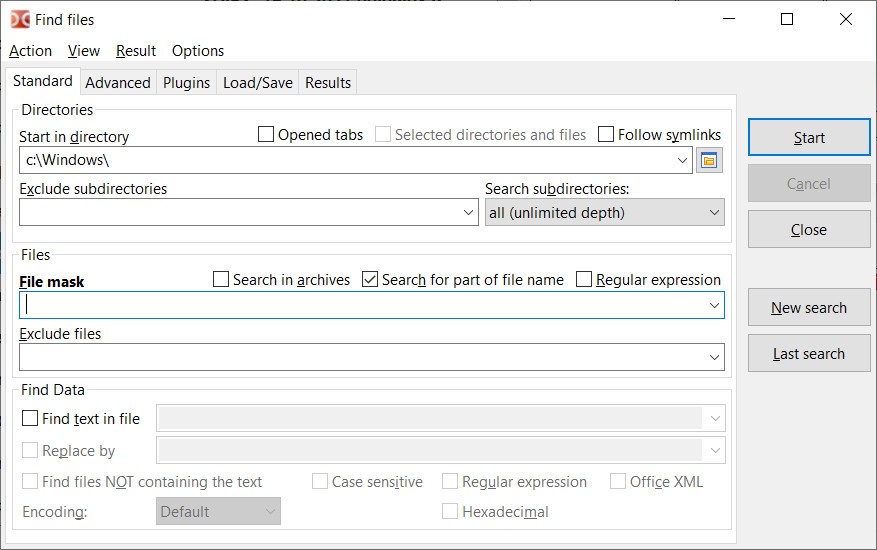Click into the Exclude files input field
This screenshot has height=550, width=877.
(362, 357)
